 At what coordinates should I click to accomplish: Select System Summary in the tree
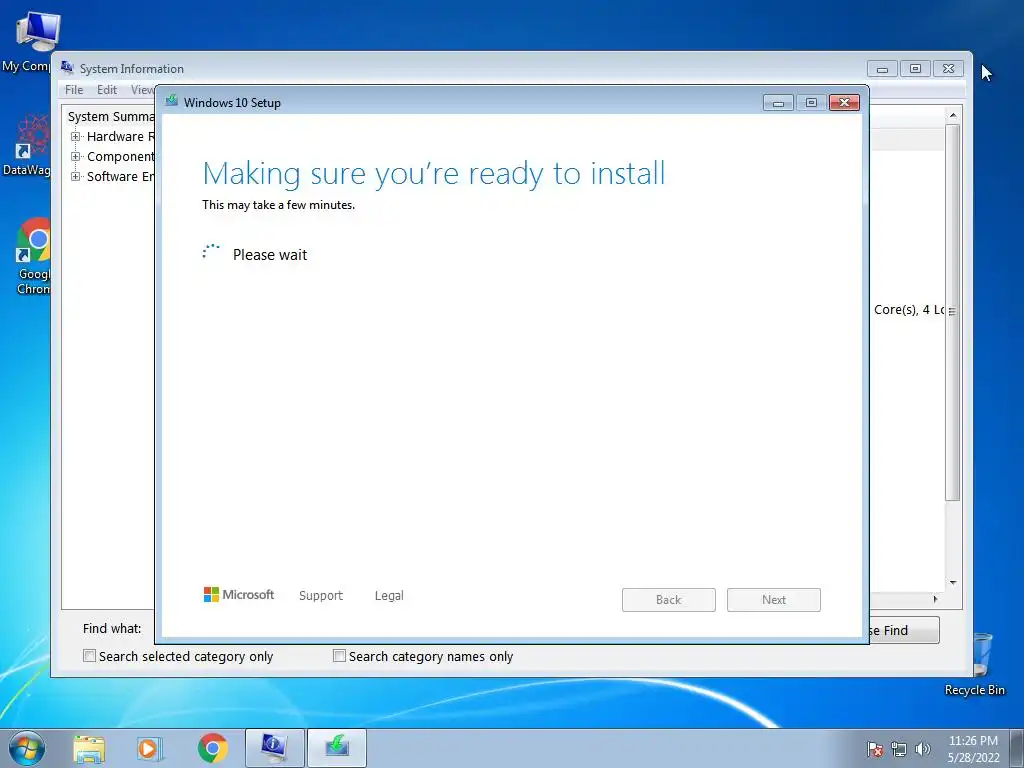[111, 116]
